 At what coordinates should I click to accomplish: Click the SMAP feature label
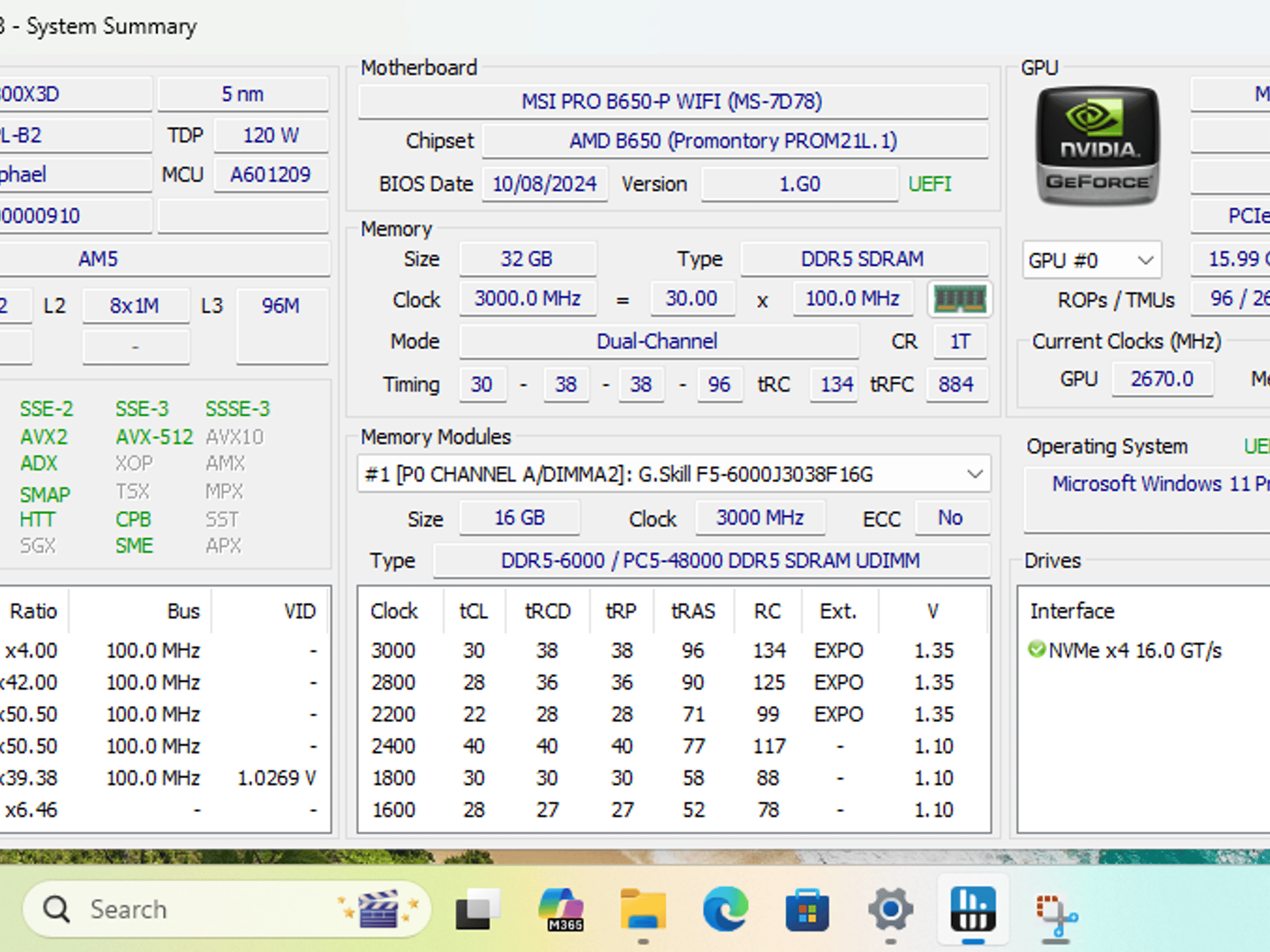[x=45, y=494]
